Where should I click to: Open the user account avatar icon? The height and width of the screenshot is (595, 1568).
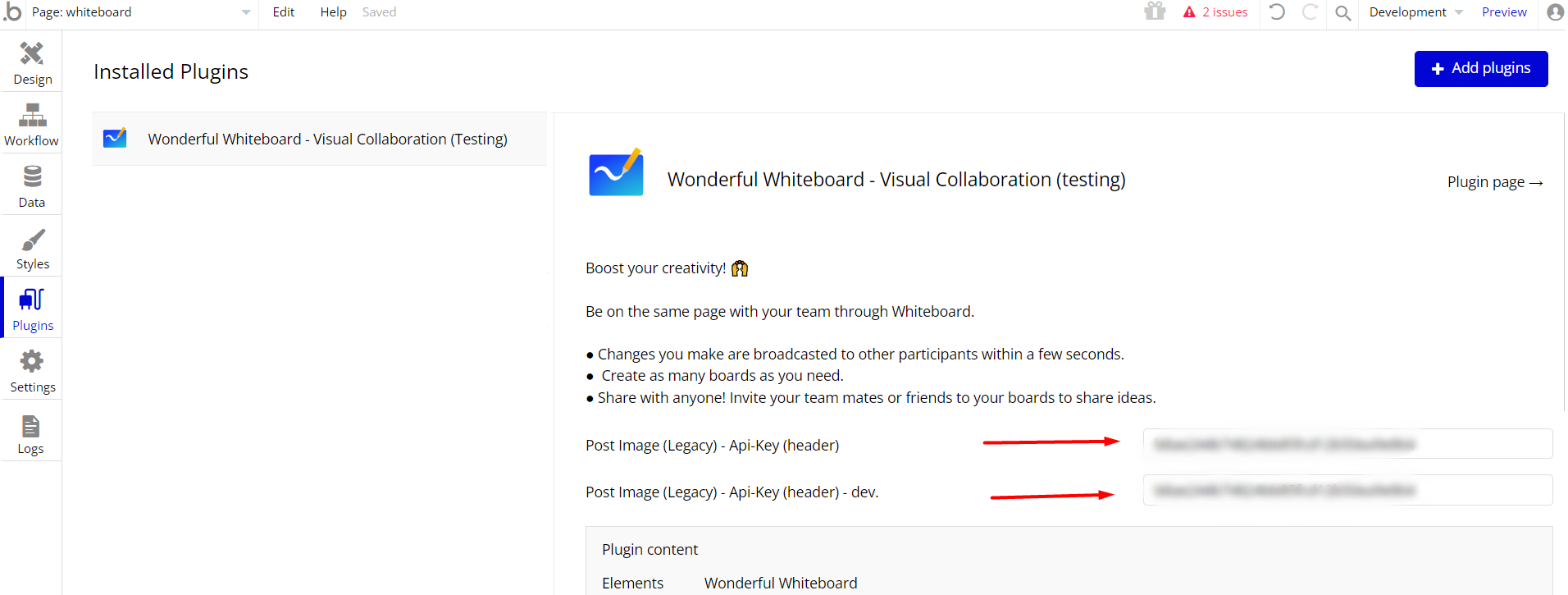(1555, 12)
